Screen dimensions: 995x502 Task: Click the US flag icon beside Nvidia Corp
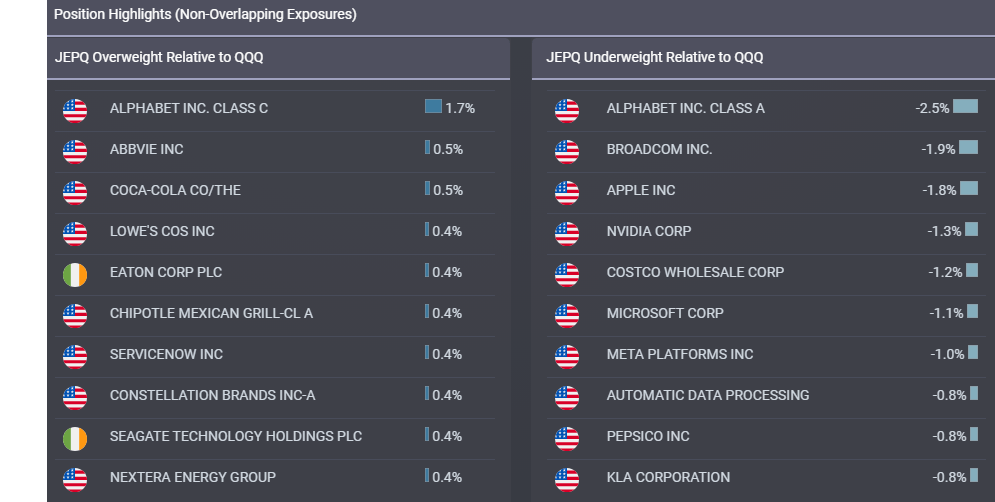[567, 234]
